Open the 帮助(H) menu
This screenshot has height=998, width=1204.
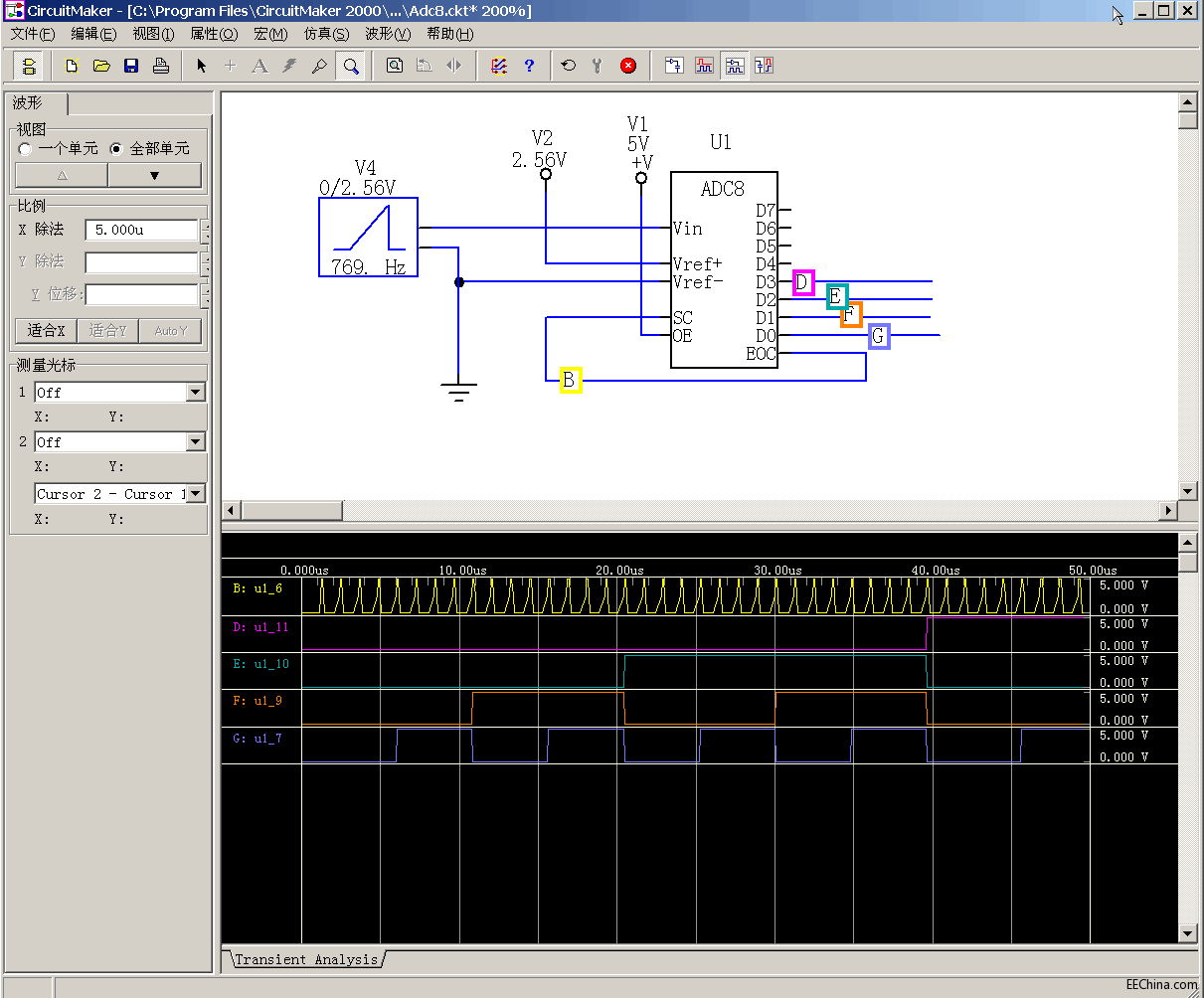coord(449,34)
